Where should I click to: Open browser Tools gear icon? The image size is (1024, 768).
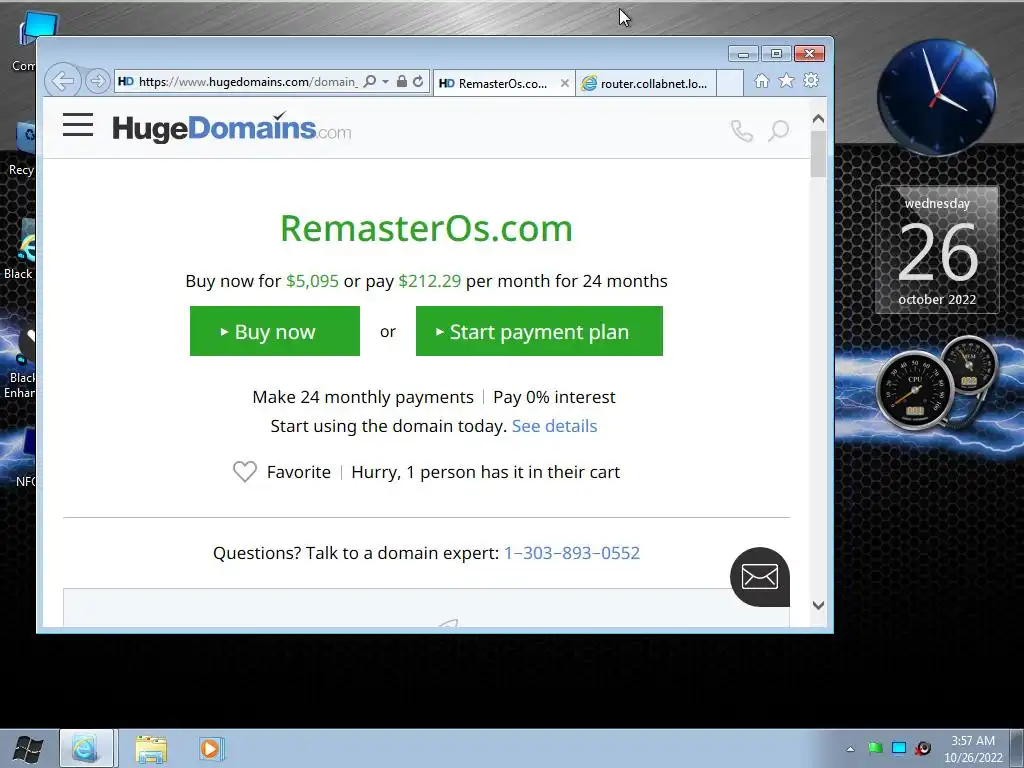(811, 80)
